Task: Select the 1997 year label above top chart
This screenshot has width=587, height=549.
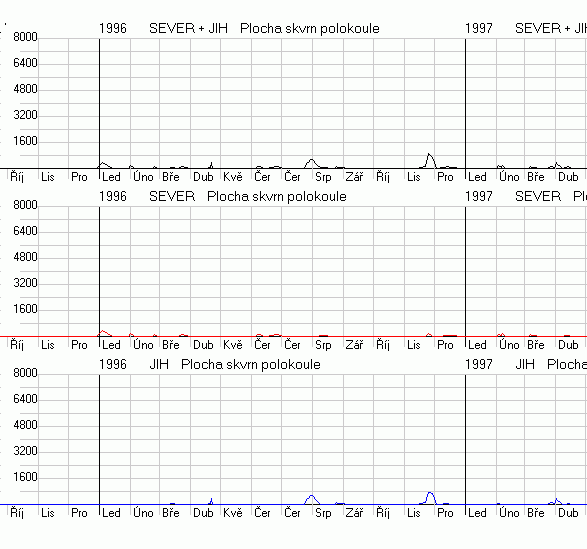Action: point(478,28)
